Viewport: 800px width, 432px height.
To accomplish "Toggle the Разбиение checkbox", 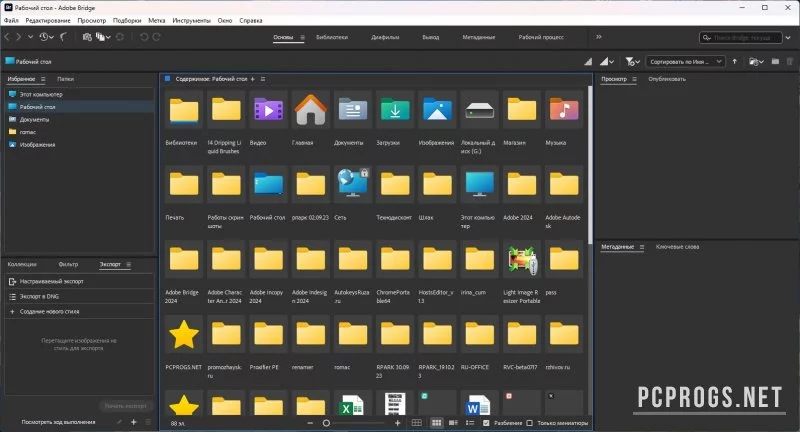I will click(486, 423).
